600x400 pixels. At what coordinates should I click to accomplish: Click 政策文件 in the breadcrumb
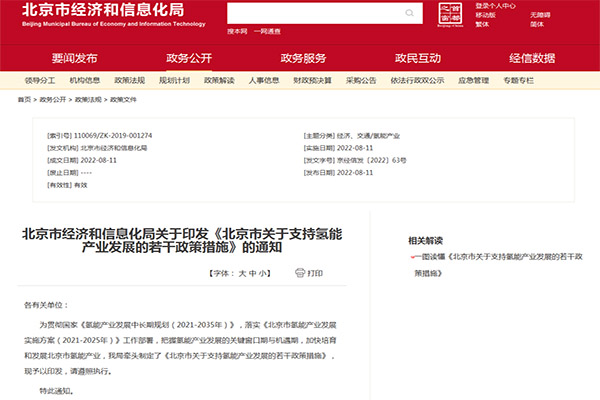point(123,100)
